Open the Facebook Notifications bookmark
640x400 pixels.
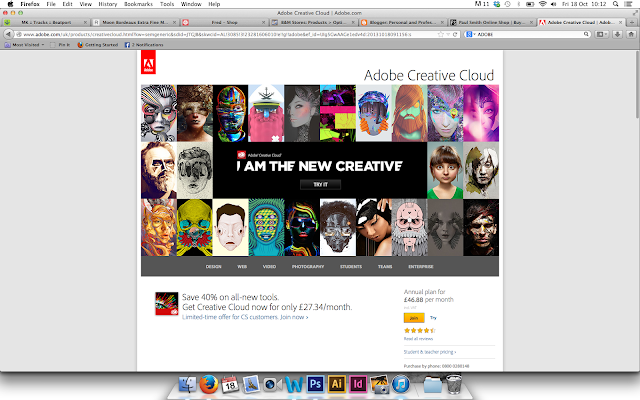(x=144, y=44)
